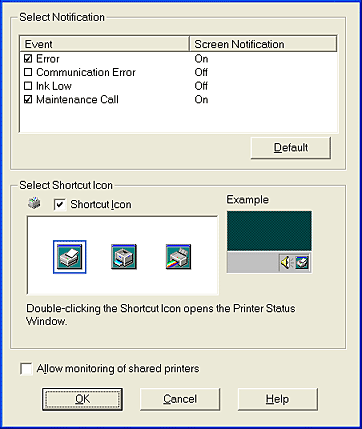Click the Screen Notification column header
The image size is (362, 429).
263,44
